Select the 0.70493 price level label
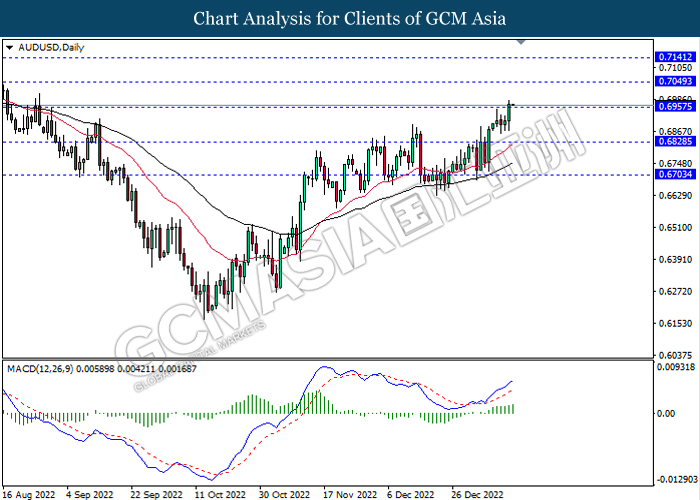The width and height of the screenshot is (700, 500). [x=675, y=81]
